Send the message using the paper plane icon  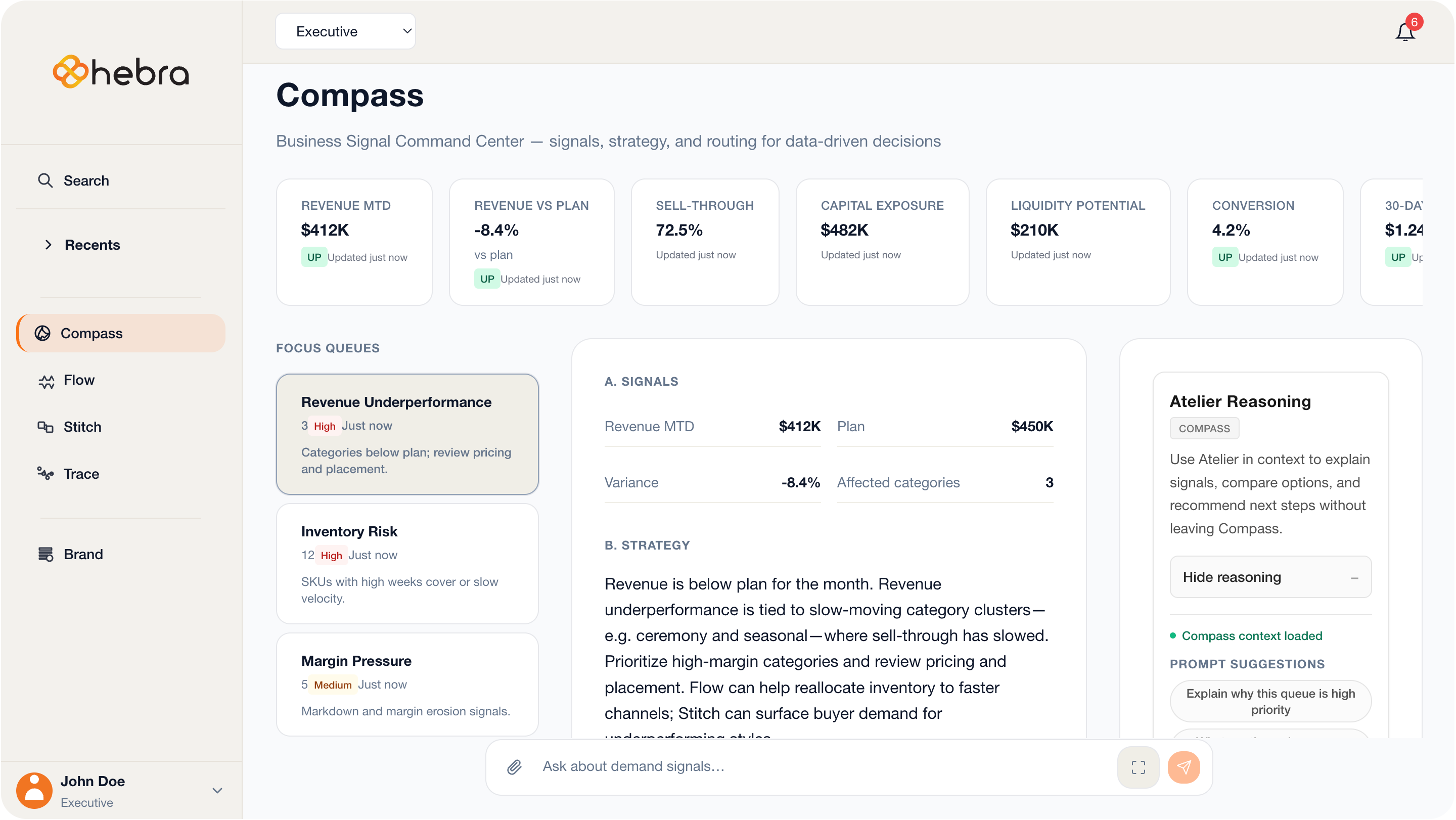click(x=1185, y=767)
